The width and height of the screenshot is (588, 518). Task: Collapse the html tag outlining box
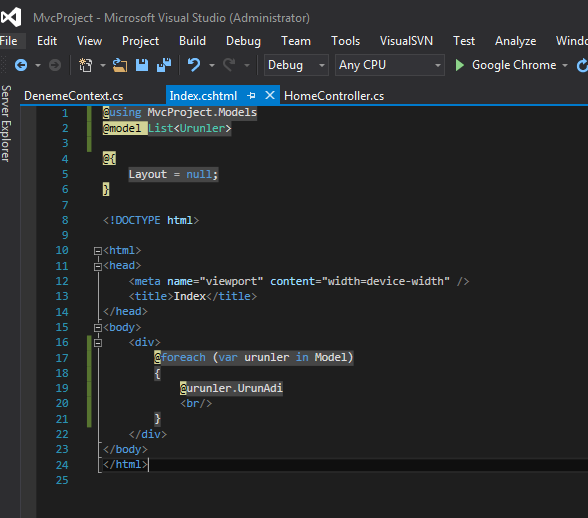98,251
